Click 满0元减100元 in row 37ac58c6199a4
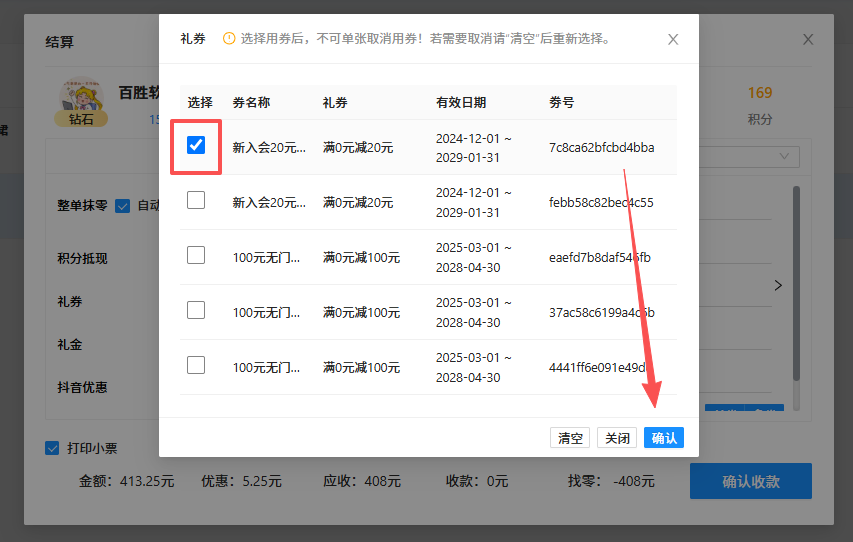The height and width of the screenshot is (542, 853). click(x=361, y=312)
